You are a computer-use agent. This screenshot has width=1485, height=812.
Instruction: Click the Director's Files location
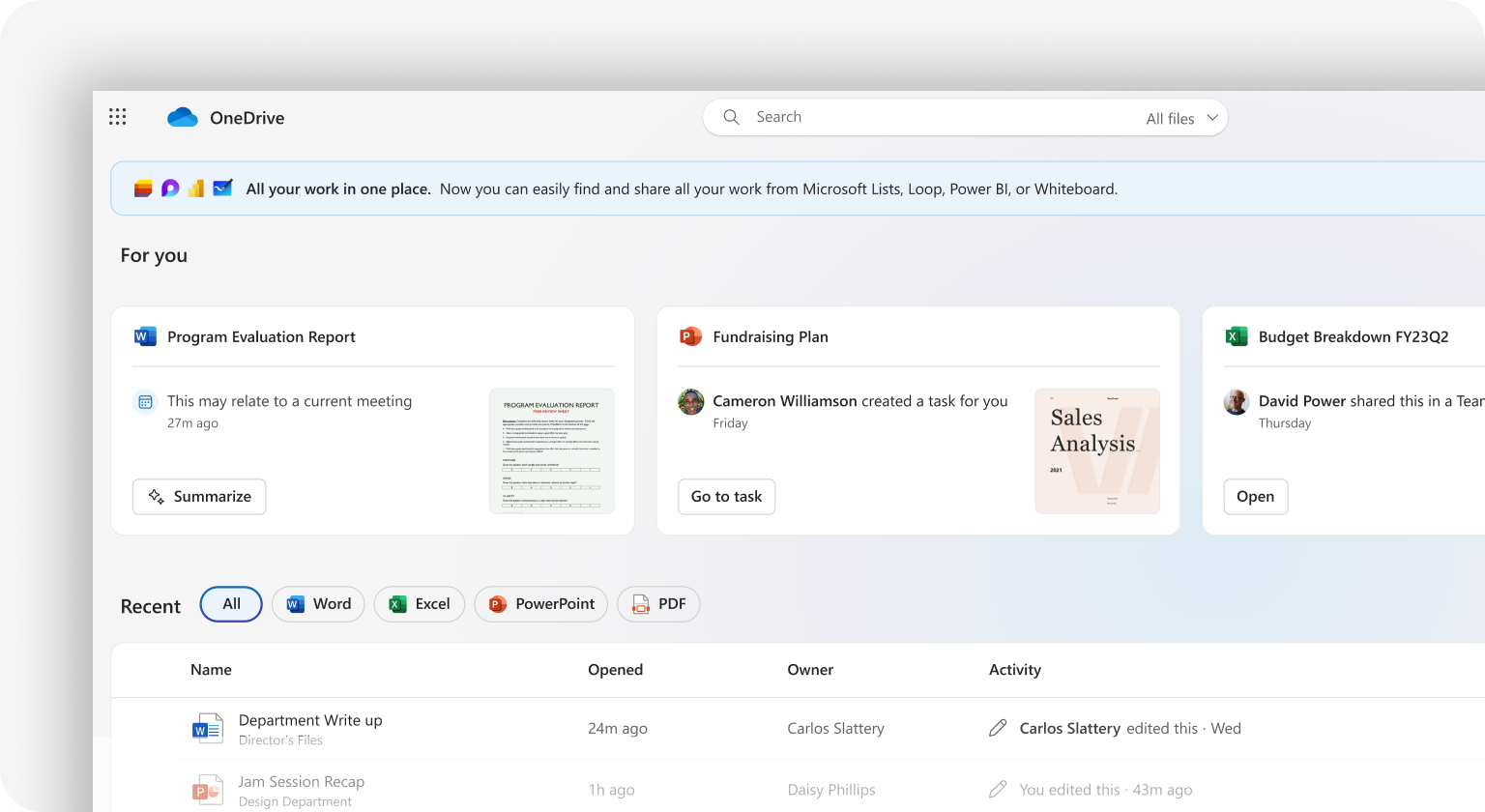[x=280, y=740]
